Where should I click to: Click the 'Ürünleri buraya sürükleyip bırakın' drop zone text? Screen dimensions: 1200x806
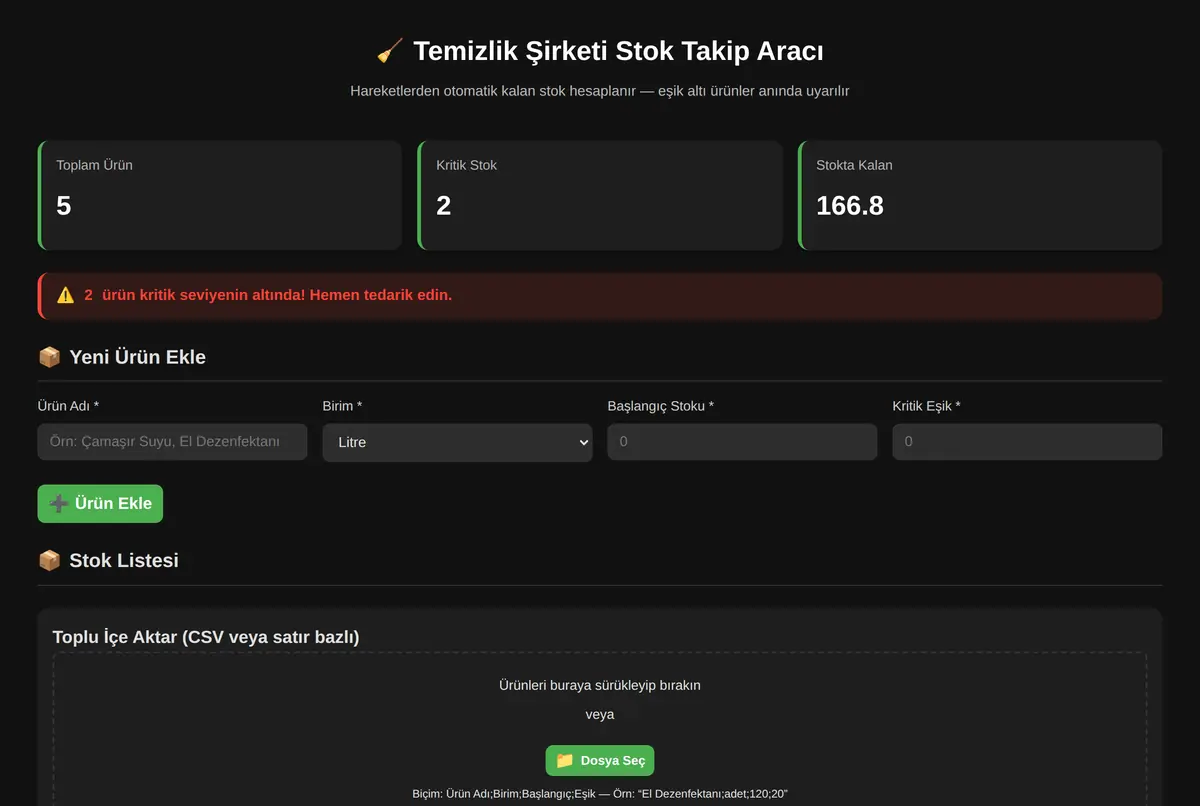[600, 685]
